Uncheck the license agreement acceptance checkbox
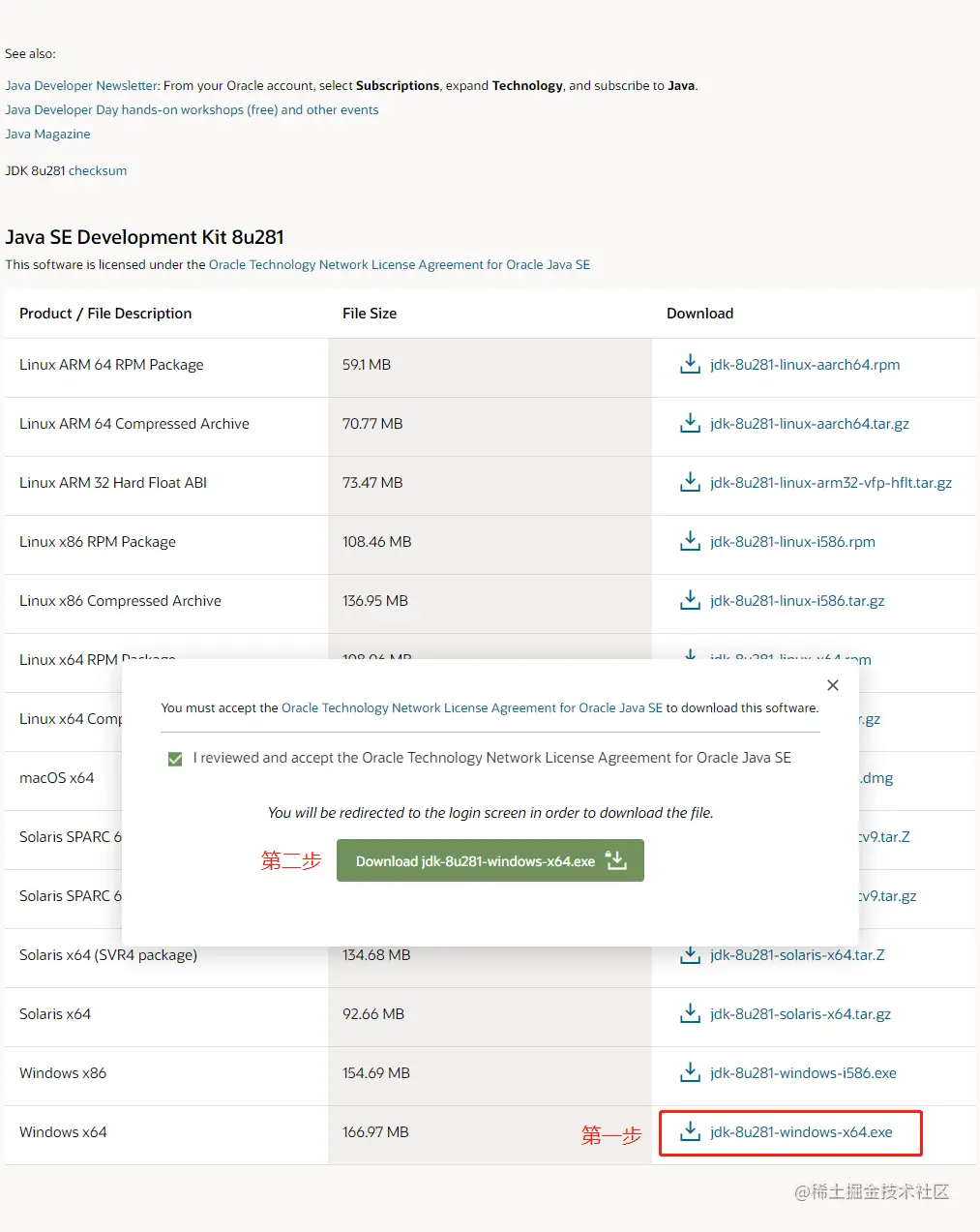 tap(175, 759)
